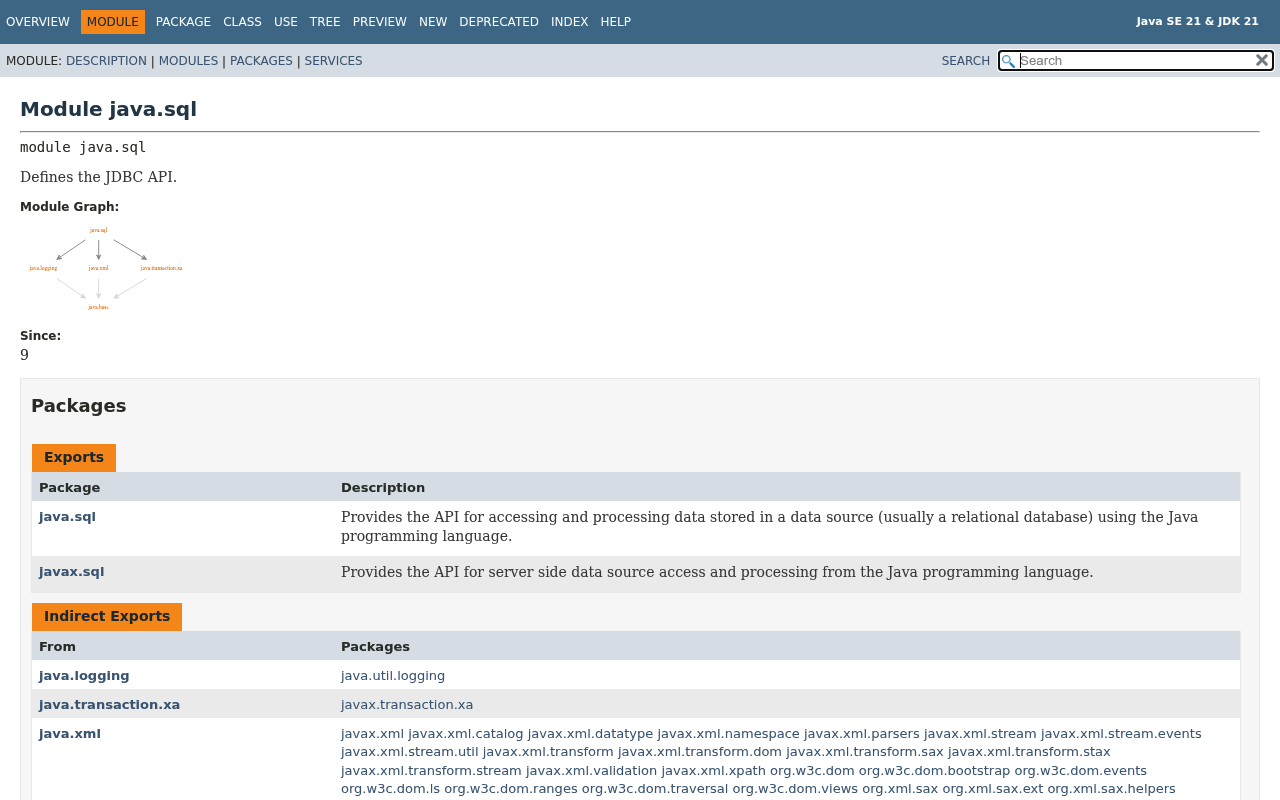Image resolution: width=1280 pixels, height=800 pixels.
Task: Click the 'Defines the JDBC API.' text
Action: (98, 177)
